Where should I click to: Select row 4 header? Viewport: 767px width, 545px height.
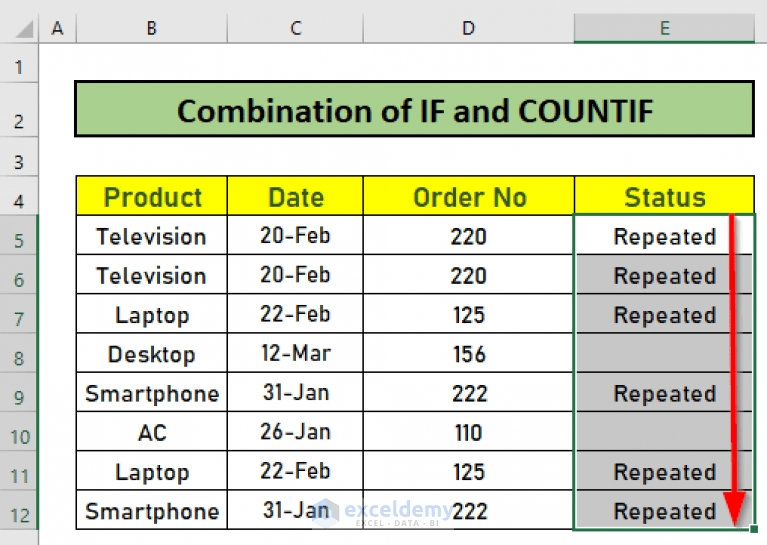(19, 196)
